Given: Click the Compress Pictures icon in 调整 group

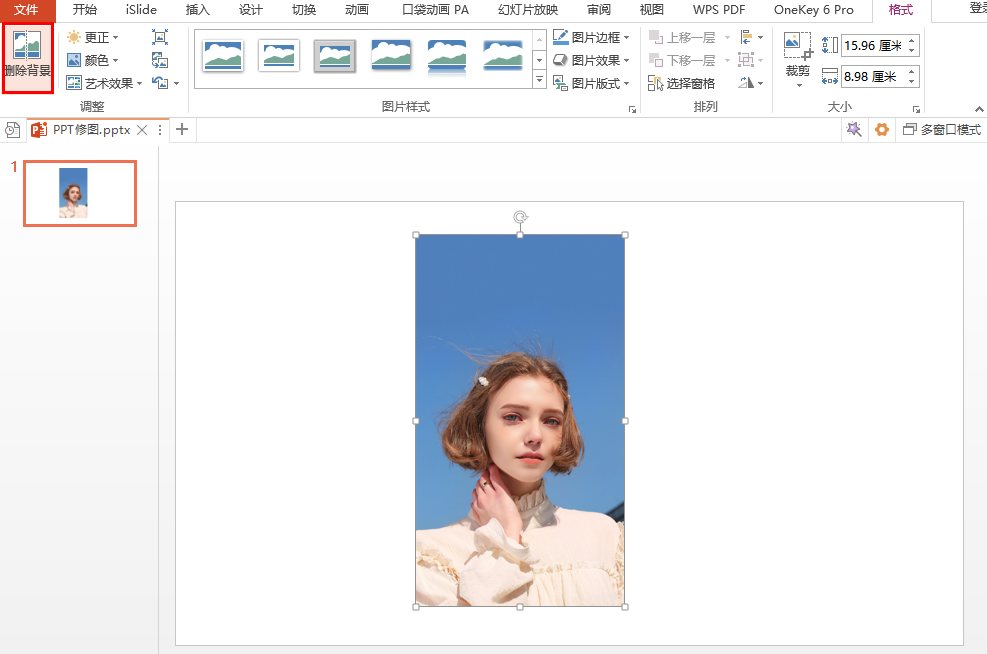Looking at the screenshot, I should tap(160, 37).
